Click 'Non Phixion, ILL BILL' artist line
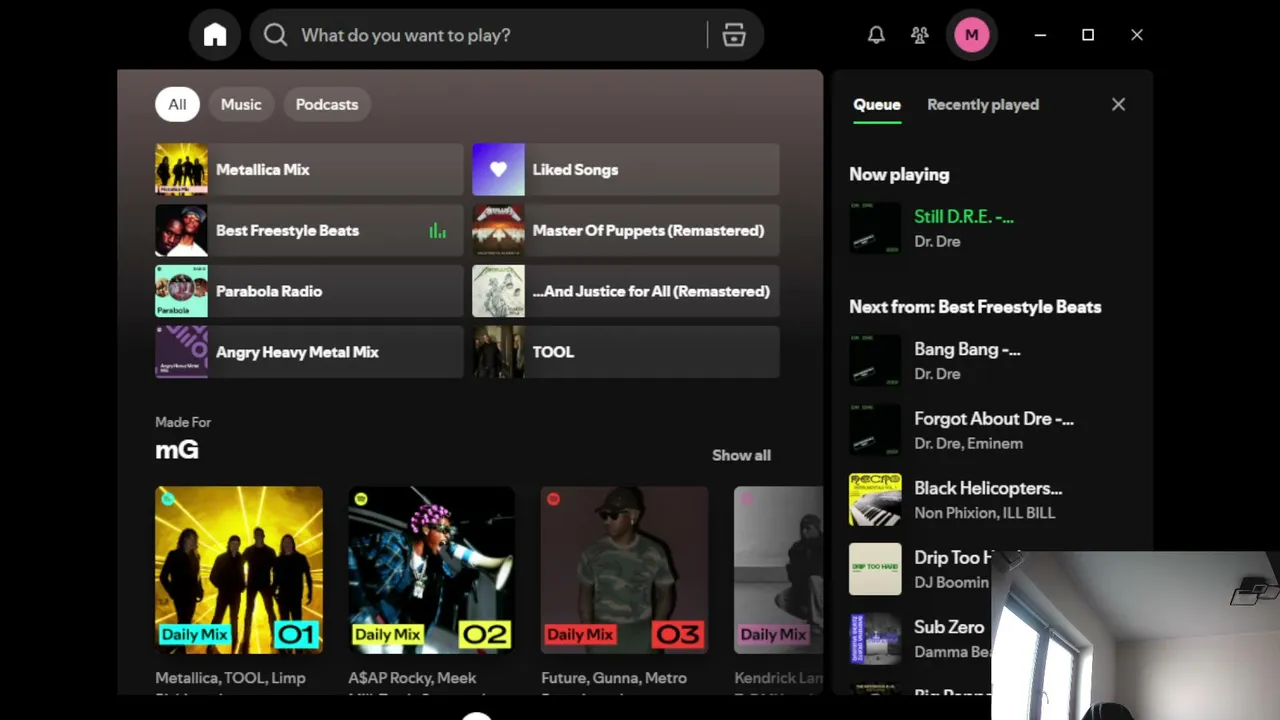 pyautogui.click(x=984, y=513)
